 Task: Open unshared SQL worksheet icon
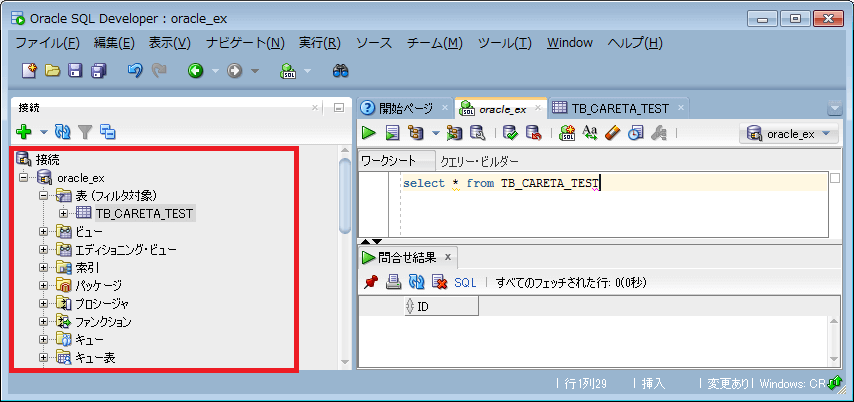(567, 132)
